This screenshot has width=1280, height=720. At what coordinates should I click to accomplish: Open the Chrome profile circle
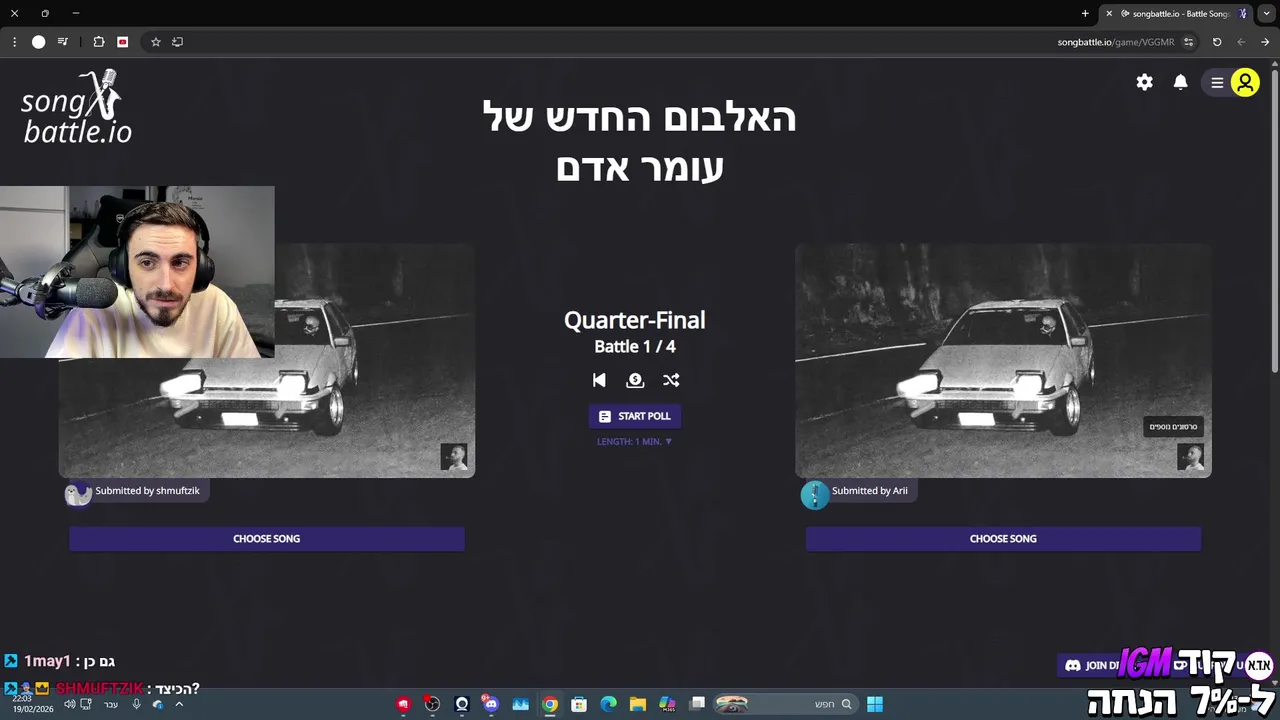click(x=39, y=42)
